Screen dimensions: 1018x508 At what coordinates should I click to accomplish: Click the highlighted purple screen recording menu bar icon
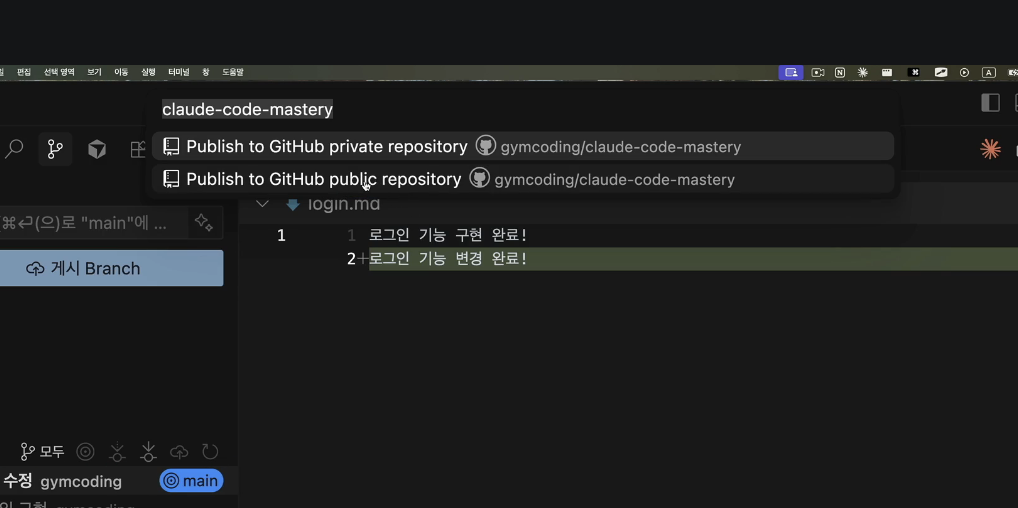[791, 73]
